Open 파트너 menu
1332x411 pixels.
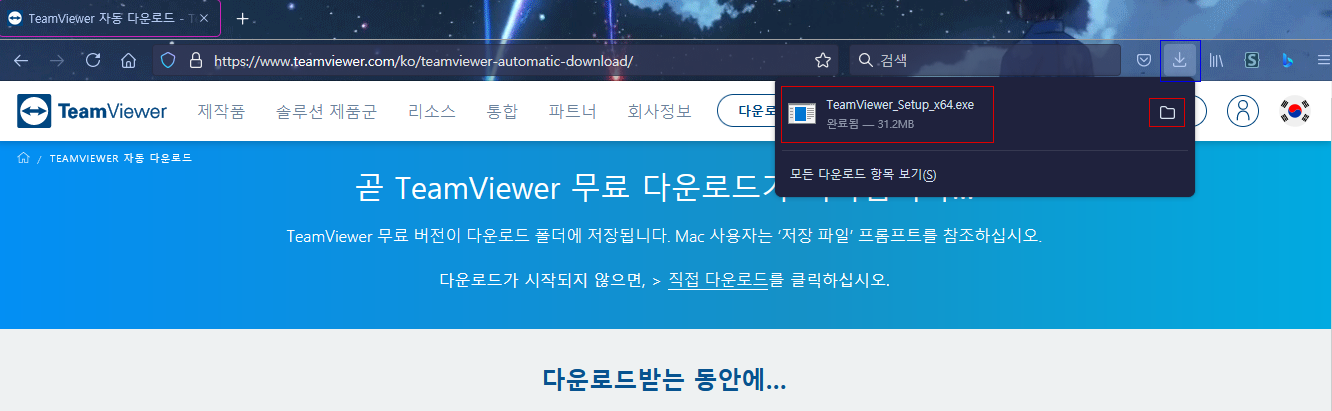click(x=572, y=111)
